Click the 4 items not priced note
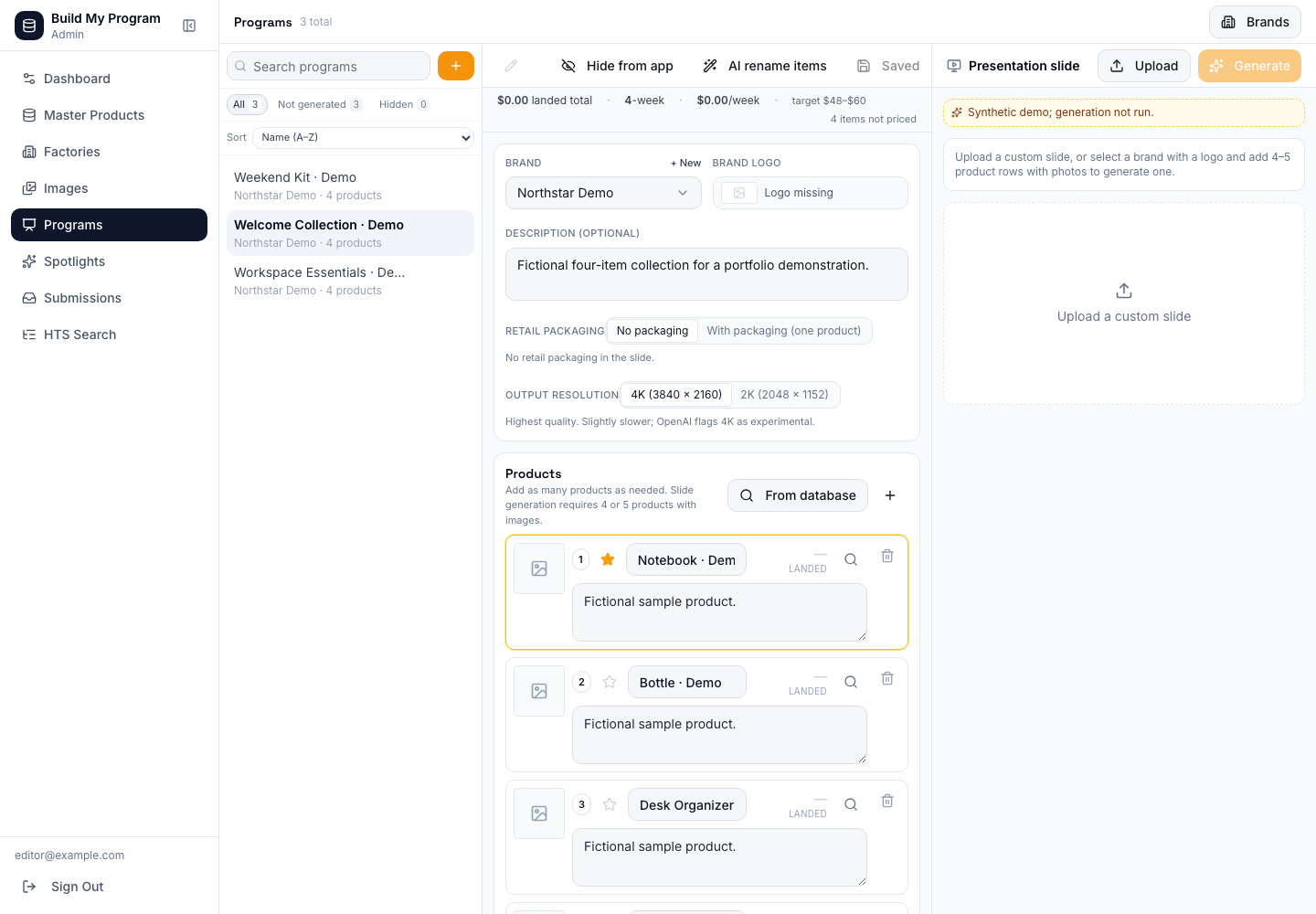 click(x=874, y=119)
